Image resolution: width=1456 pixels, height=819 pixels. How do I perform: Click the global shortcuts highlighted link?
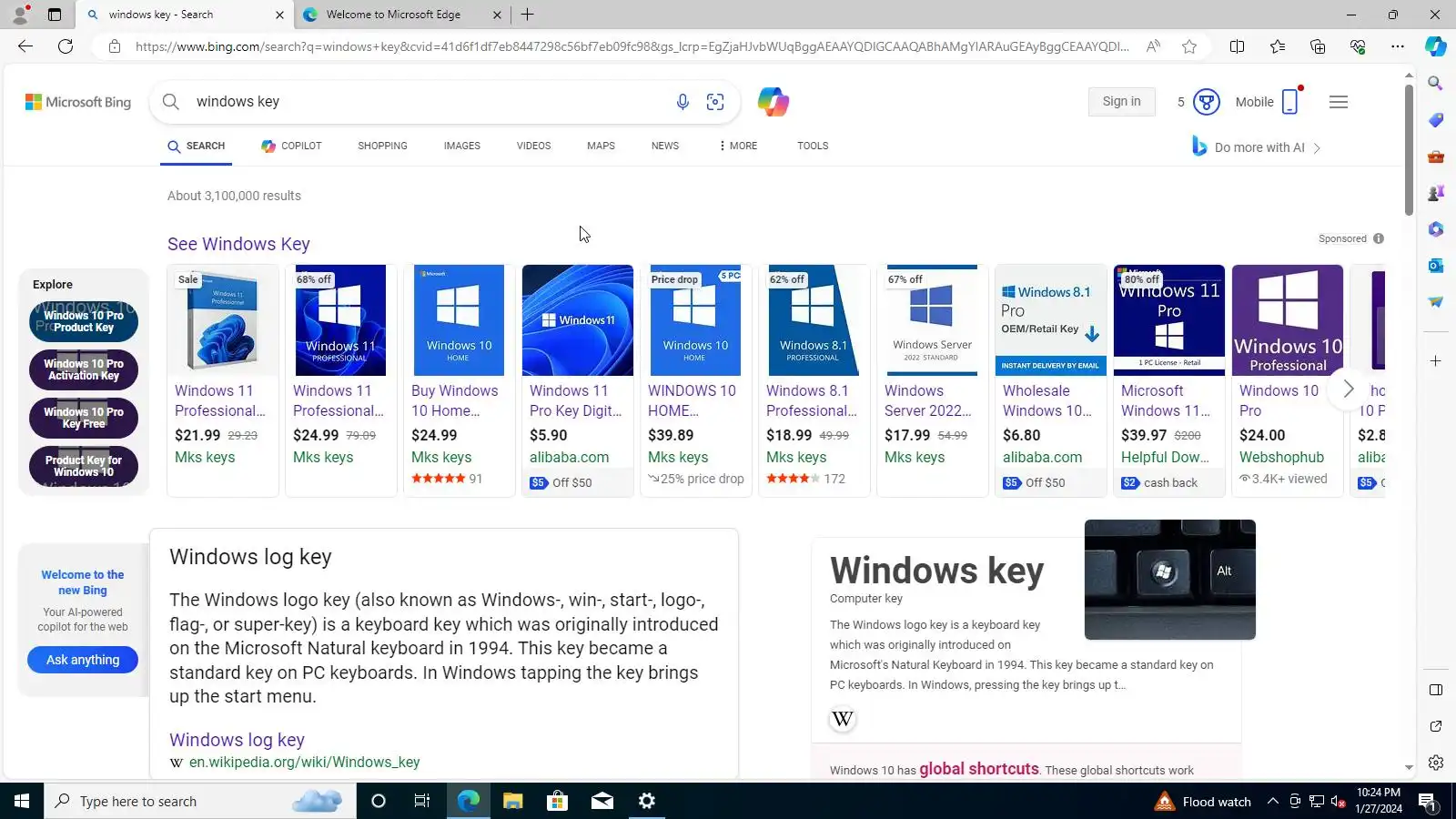[979, 769]
